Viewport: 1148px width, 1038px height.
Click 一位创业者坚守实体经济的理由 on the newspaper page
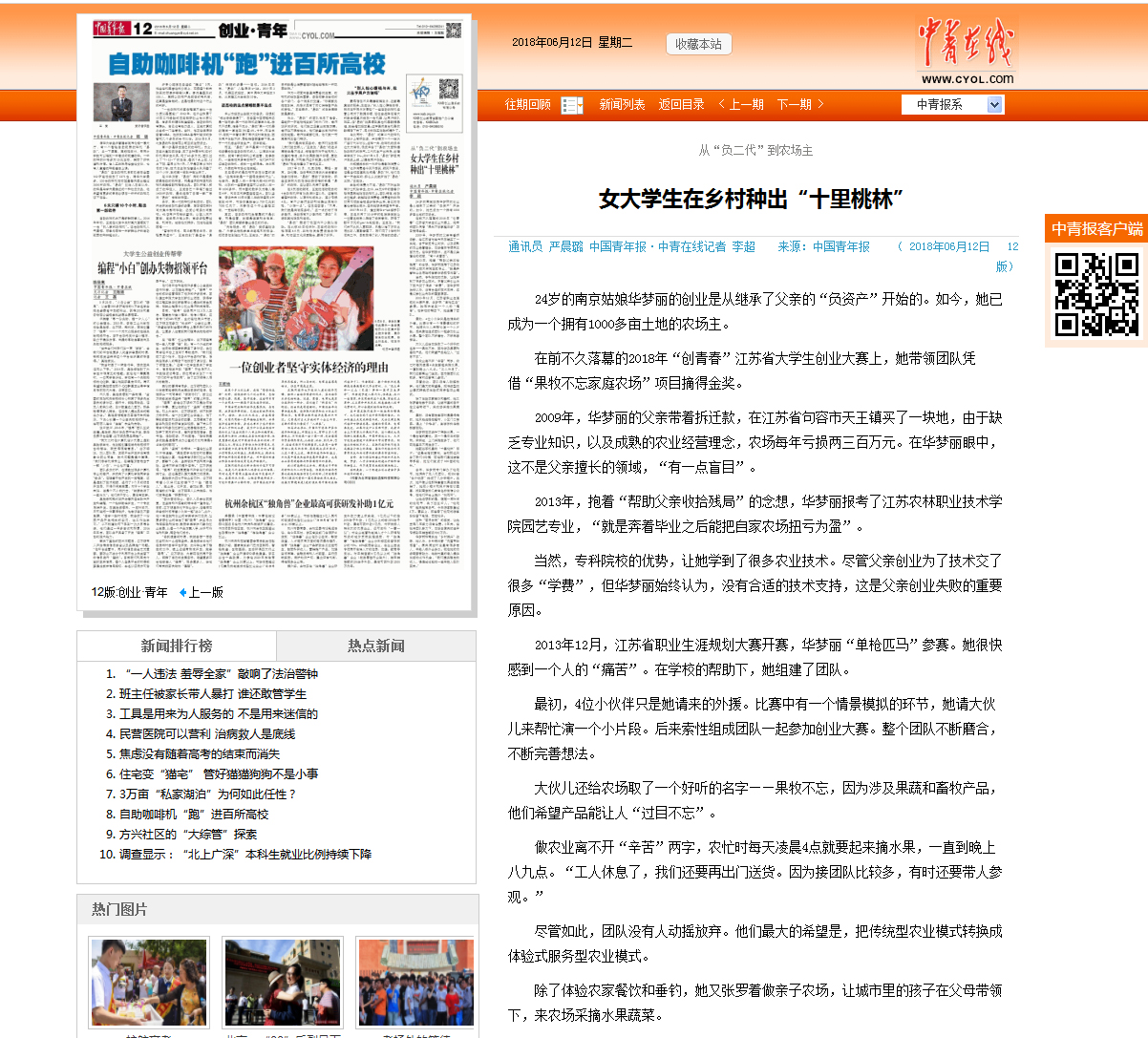click(x=309, y=368)
